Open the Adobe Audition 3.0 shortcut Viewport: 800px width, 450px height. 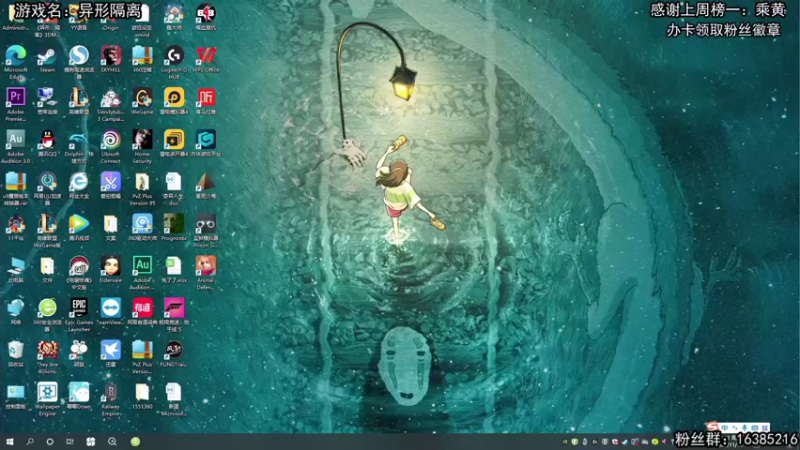(x=16, y=139)
